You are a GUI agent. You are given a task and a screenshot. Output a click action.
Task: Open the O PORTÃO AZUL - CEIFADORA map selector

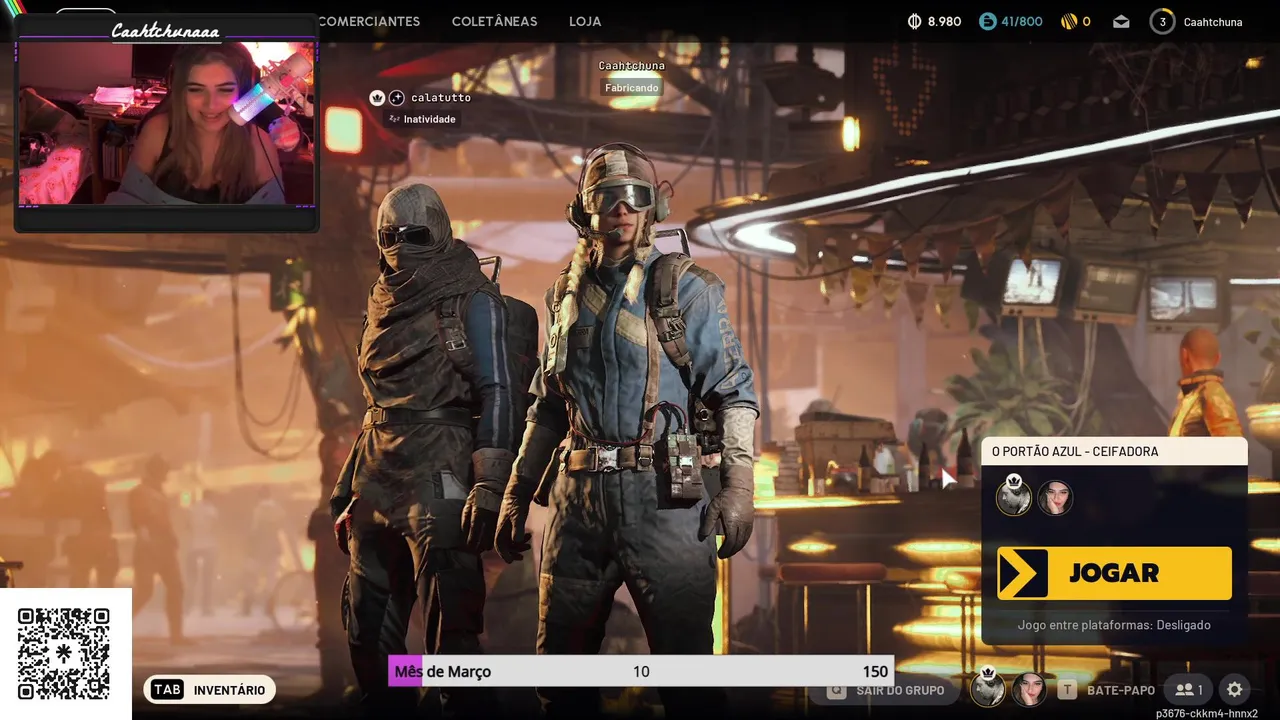pyautogui.click(x=1114, y=451)
